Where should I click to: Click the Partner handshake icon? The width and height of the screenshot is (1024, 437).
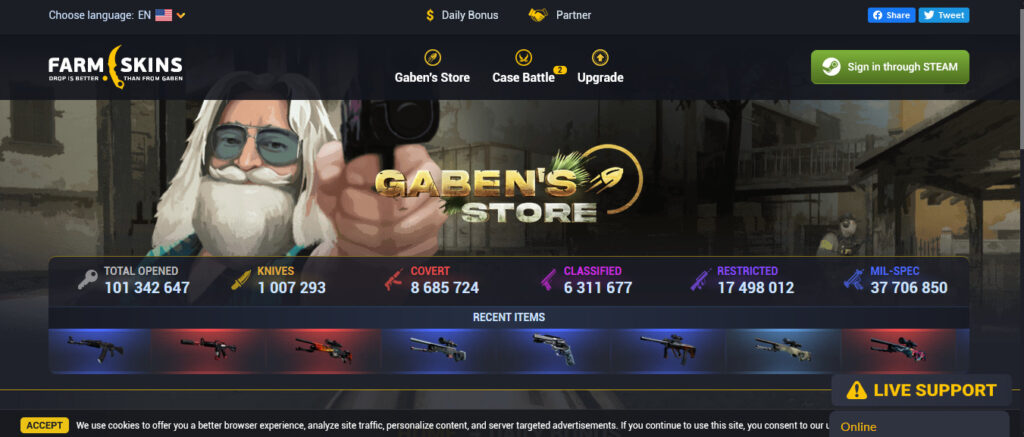click(x=538, y=15)
